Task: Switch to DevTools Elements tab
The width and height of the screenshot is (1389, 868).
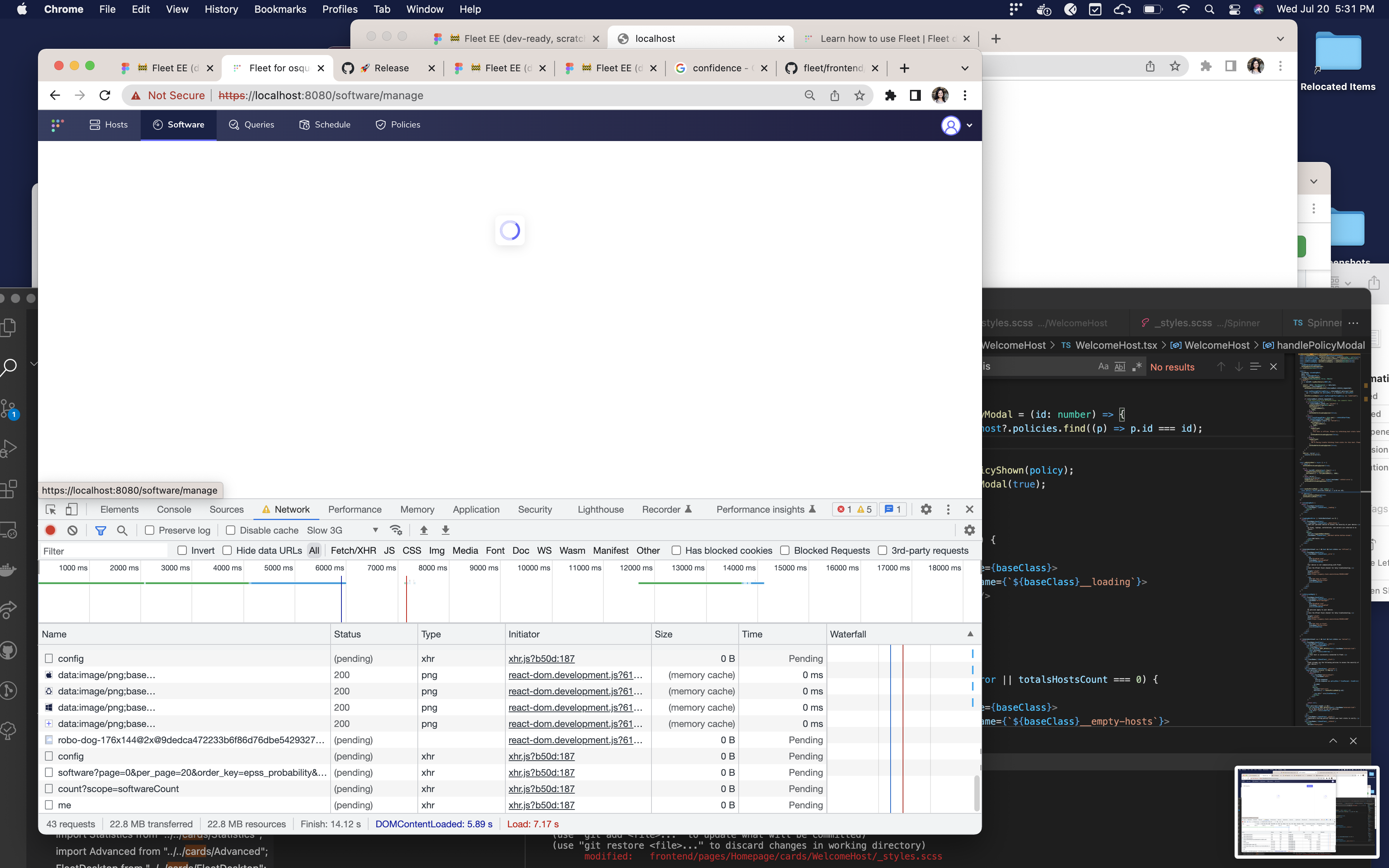Action: tap(119, 509)
